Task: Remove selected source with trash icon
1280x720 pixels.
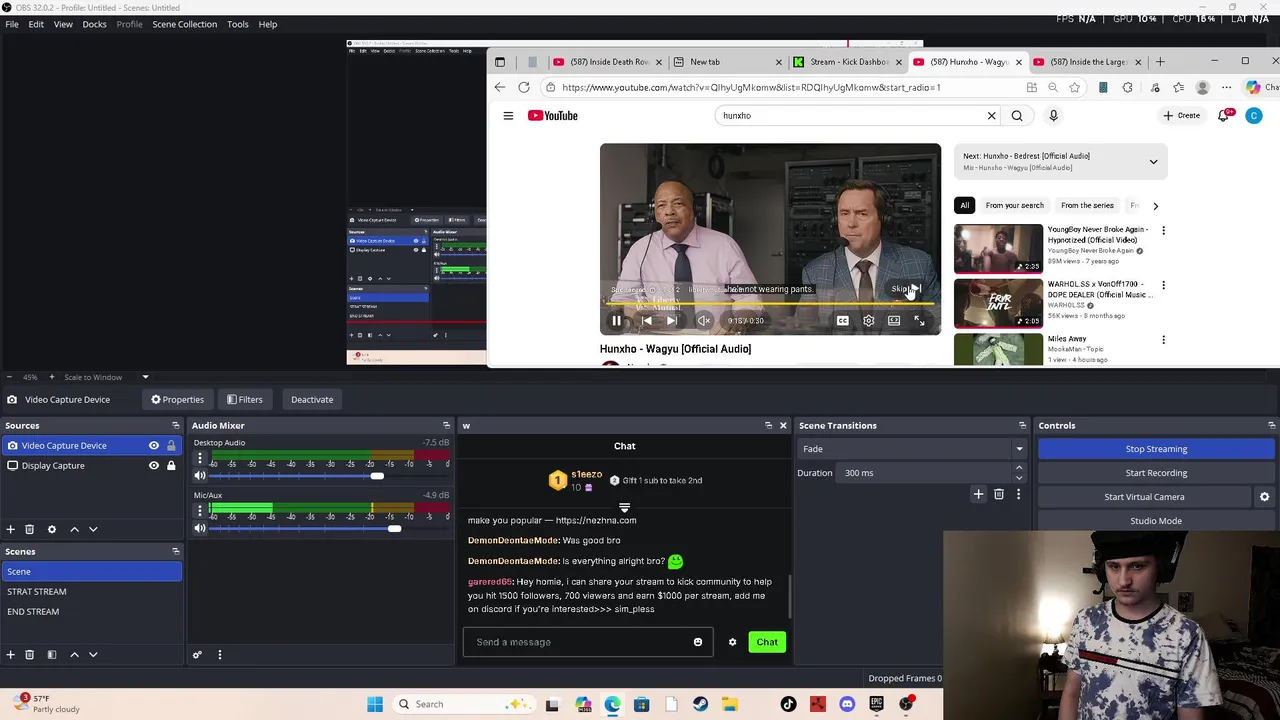Action: click(30, 529)
